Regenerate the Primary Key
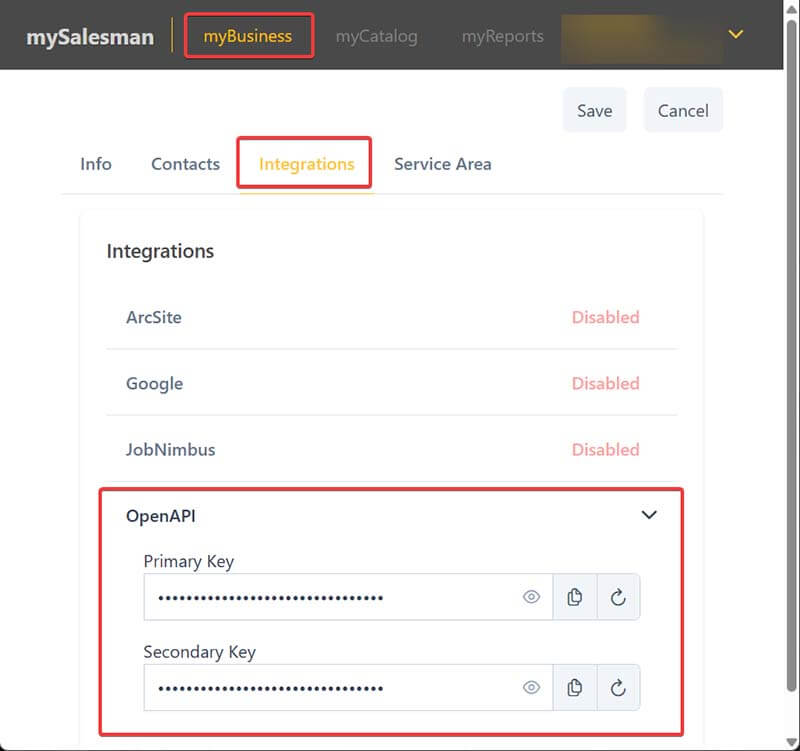Viewport: 800px width, 751px height. click(618, 597)
